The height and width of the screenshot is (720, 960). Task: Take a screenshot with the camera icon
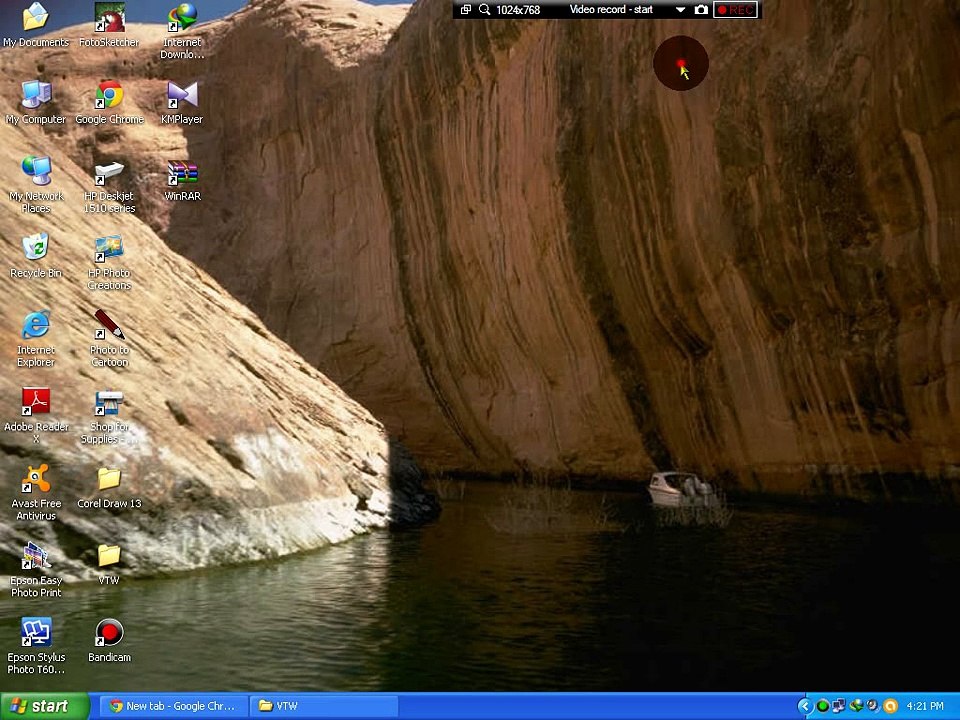pyautogui.click(x=701, y=9)
